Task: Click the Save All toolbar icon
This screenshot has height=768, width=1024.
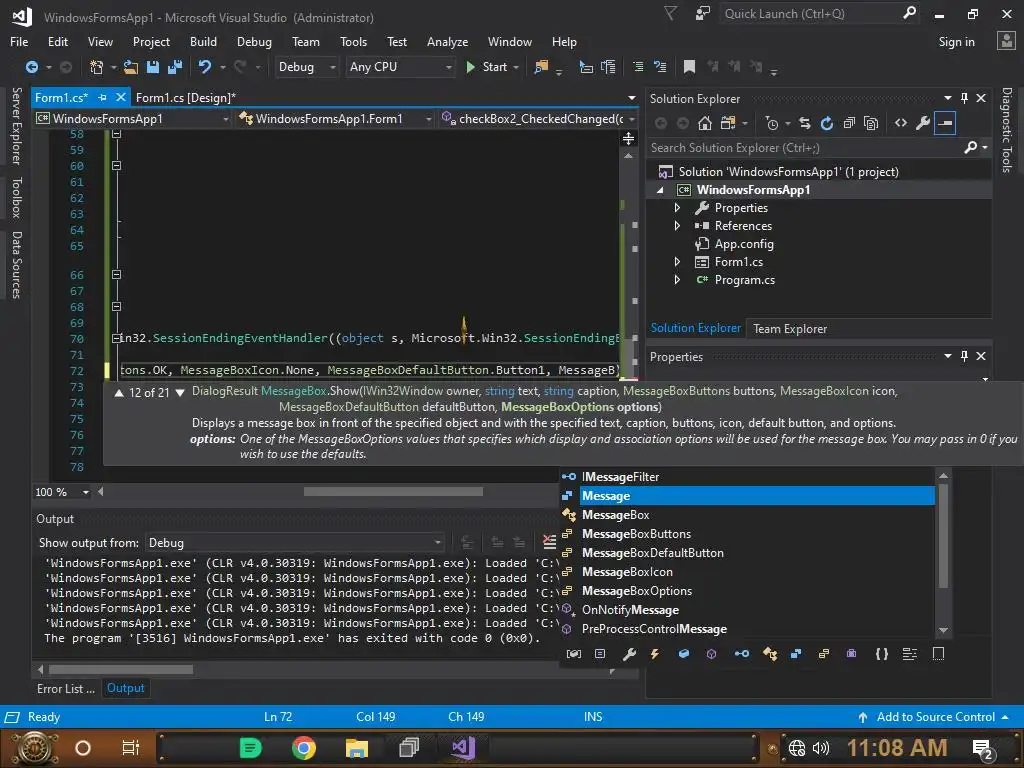Action: tap(175, 67)
